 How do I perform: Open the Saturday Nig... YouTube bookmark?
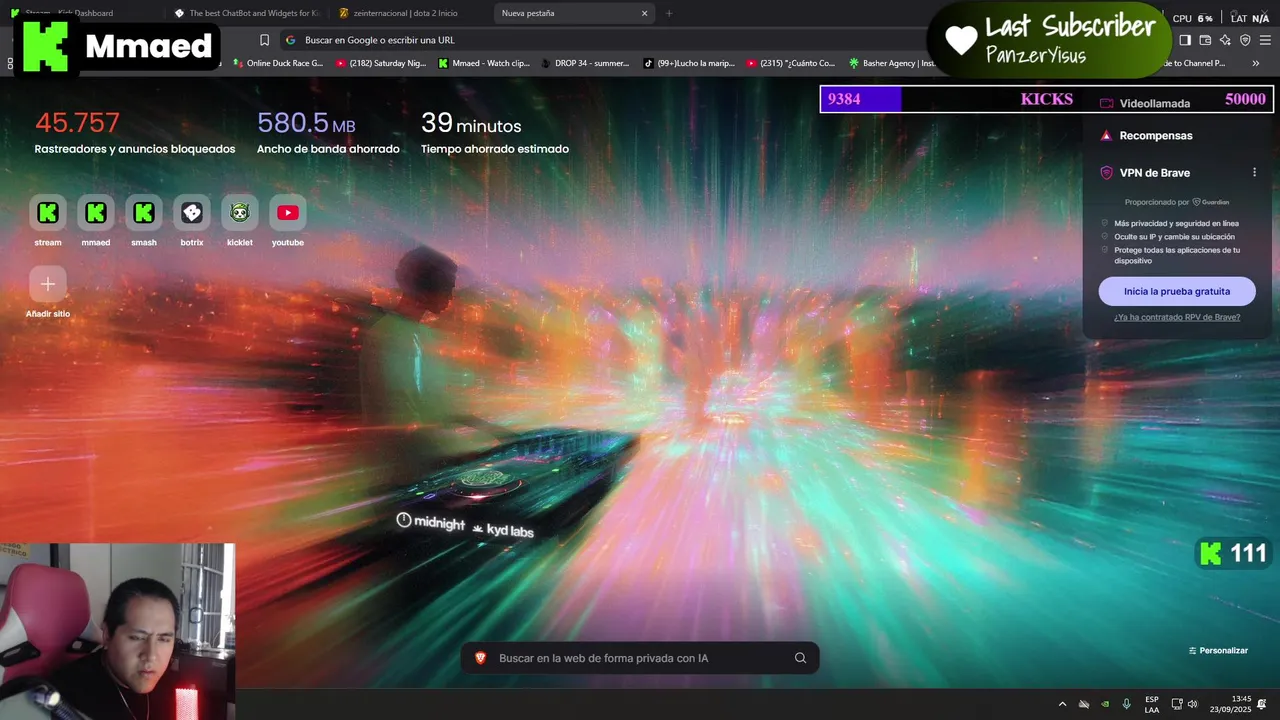click(x=381, y=63)
